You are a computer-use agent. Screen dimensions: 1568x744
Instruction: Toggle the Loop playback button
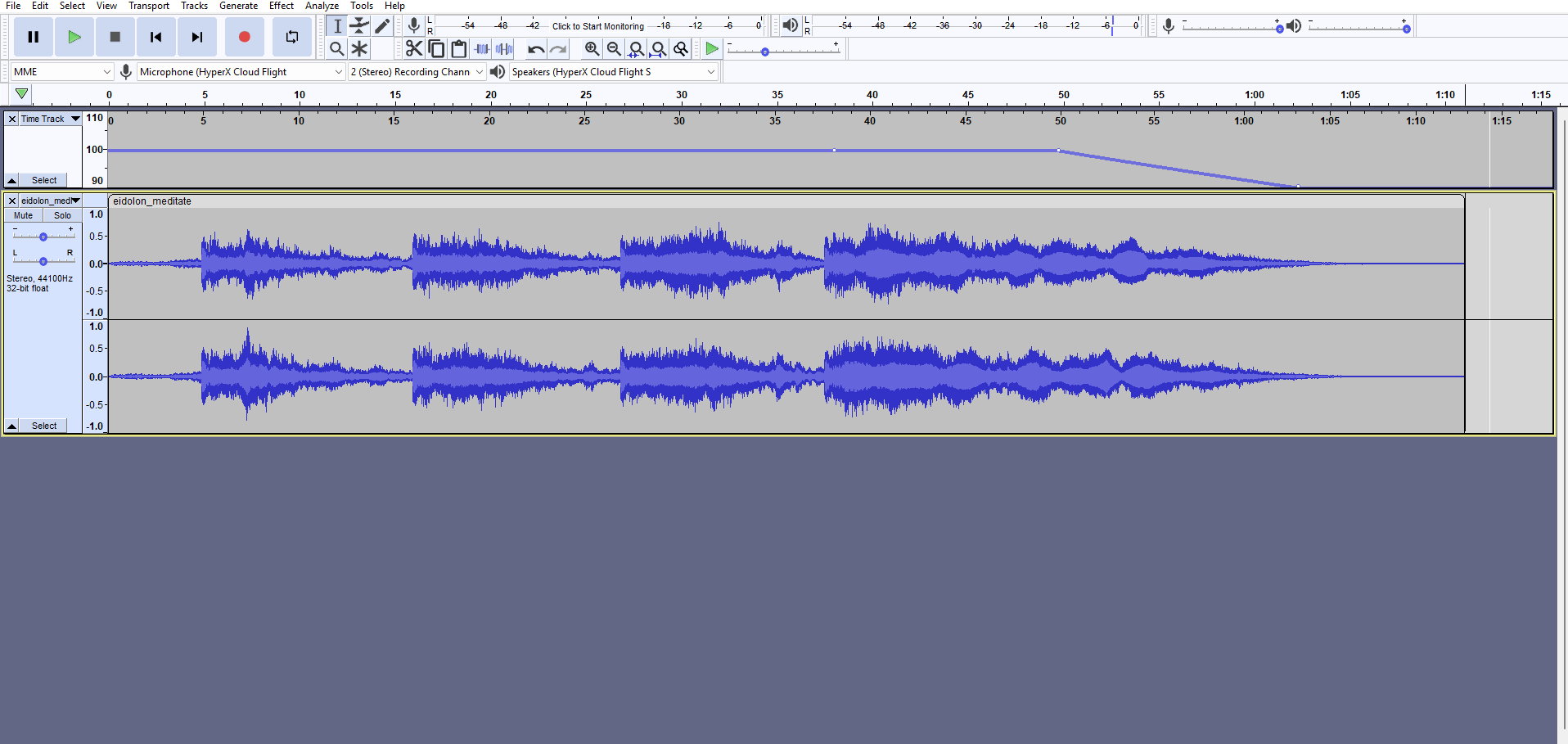[x=292, y=37]
